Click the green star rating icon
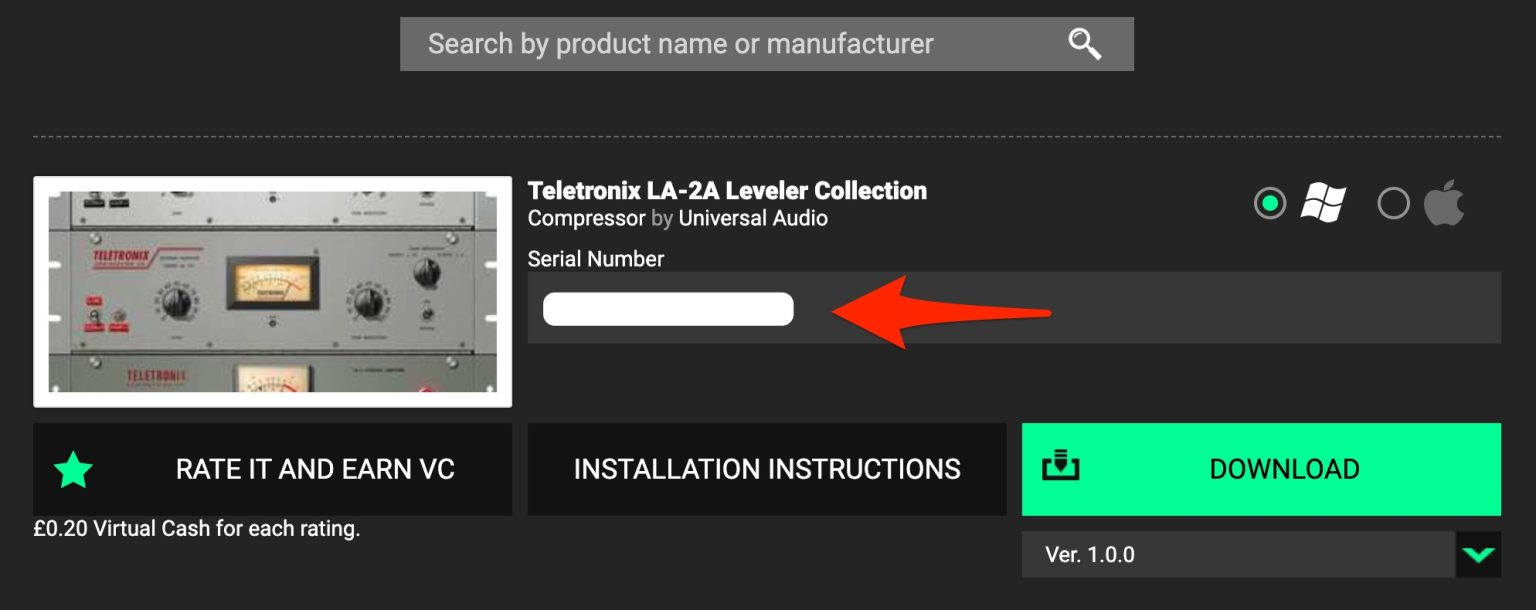This screenshot has width=1536, height=610. pos(73,470)
